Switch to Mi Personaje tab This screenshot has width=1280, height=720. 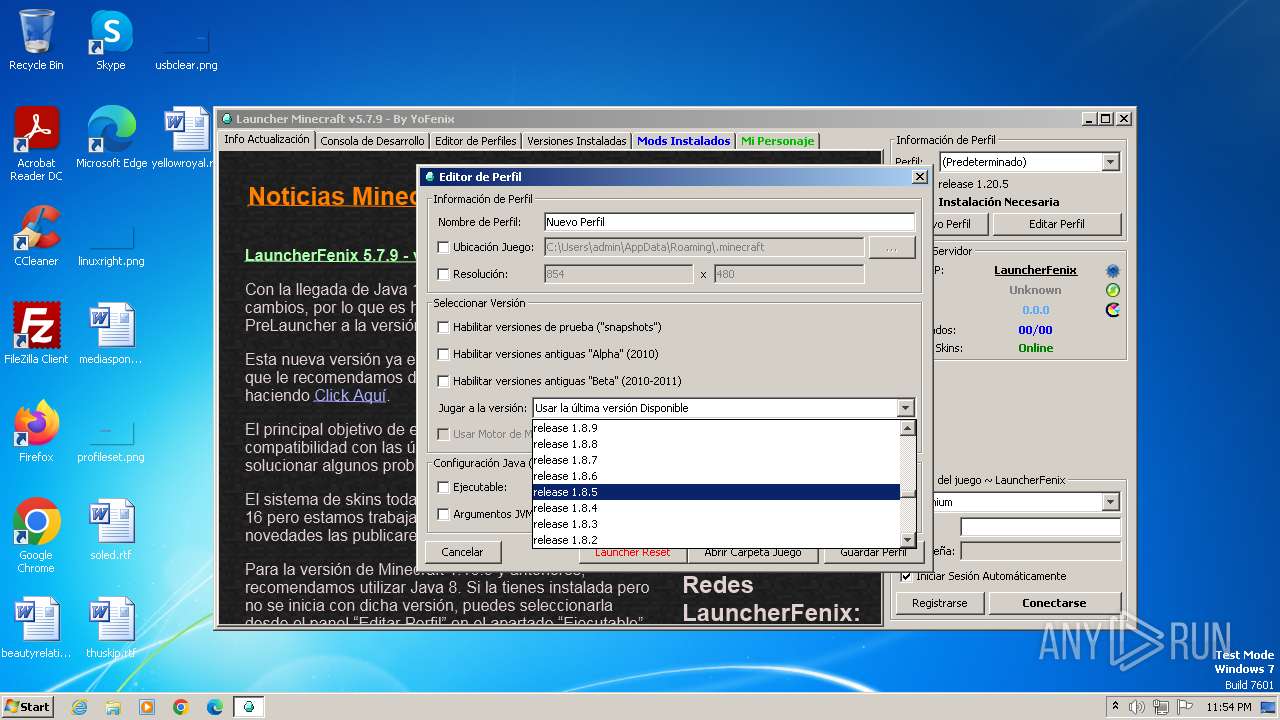click(x=777, y=141)
